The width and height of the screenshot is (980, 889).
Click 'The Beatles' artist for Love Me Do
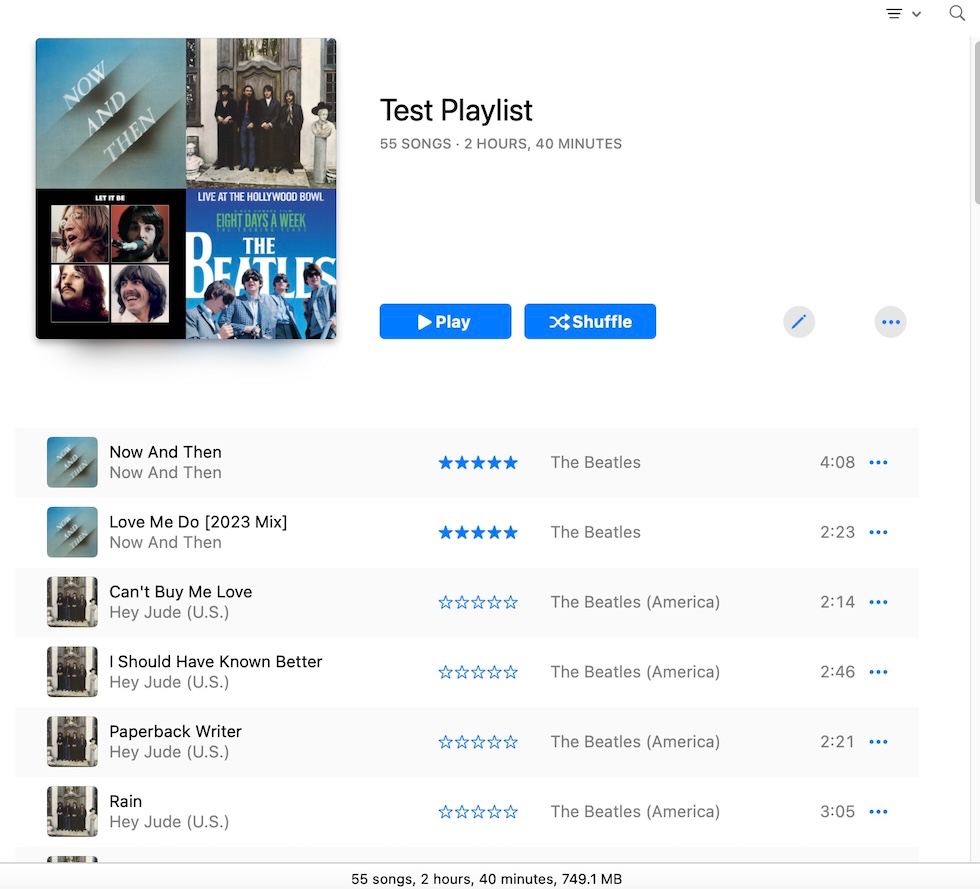(x=595, y=533)
